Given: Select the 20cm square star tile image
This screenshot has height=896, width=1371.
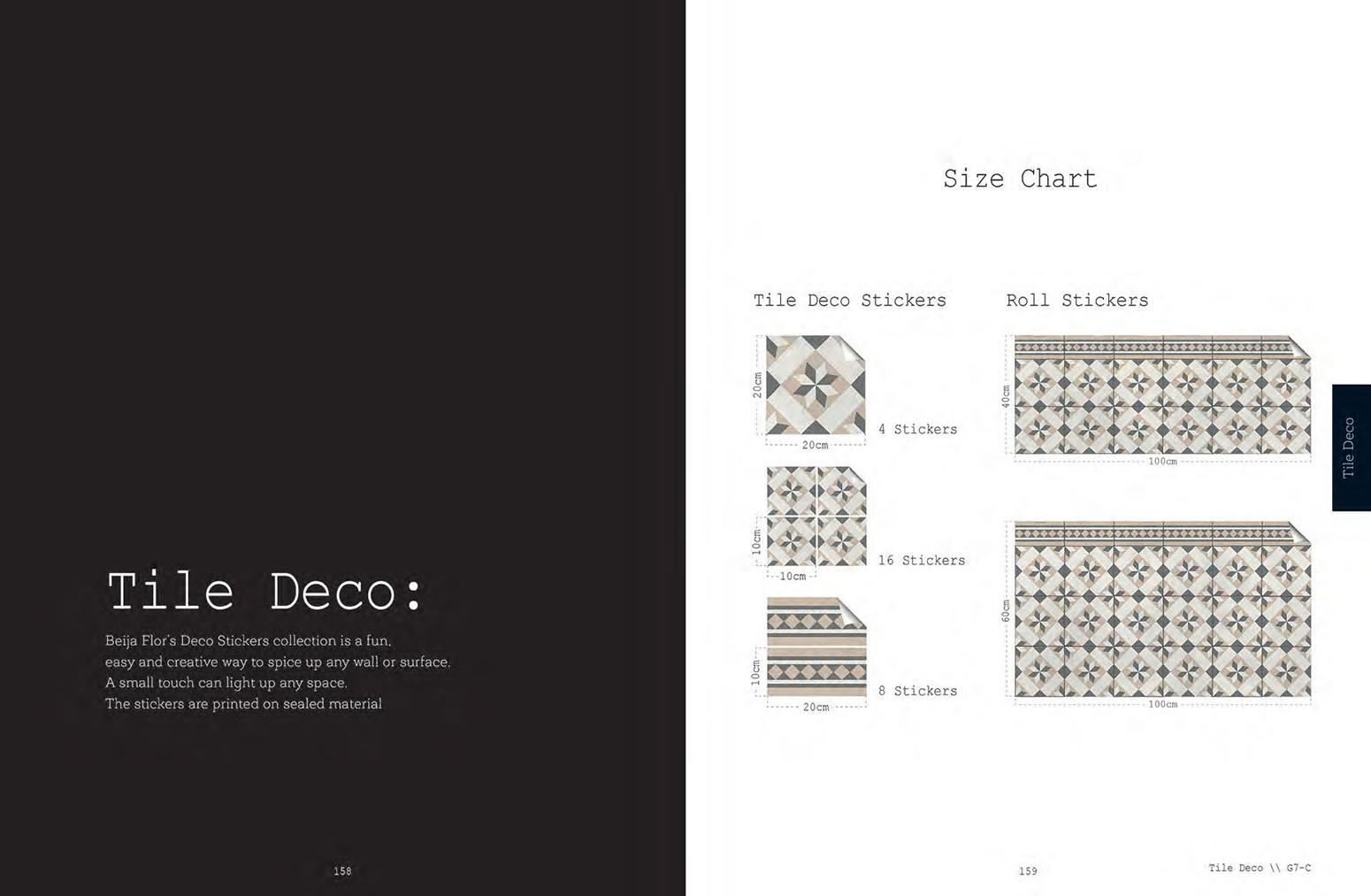Looking at the screenshot, I should coord(816,386).
